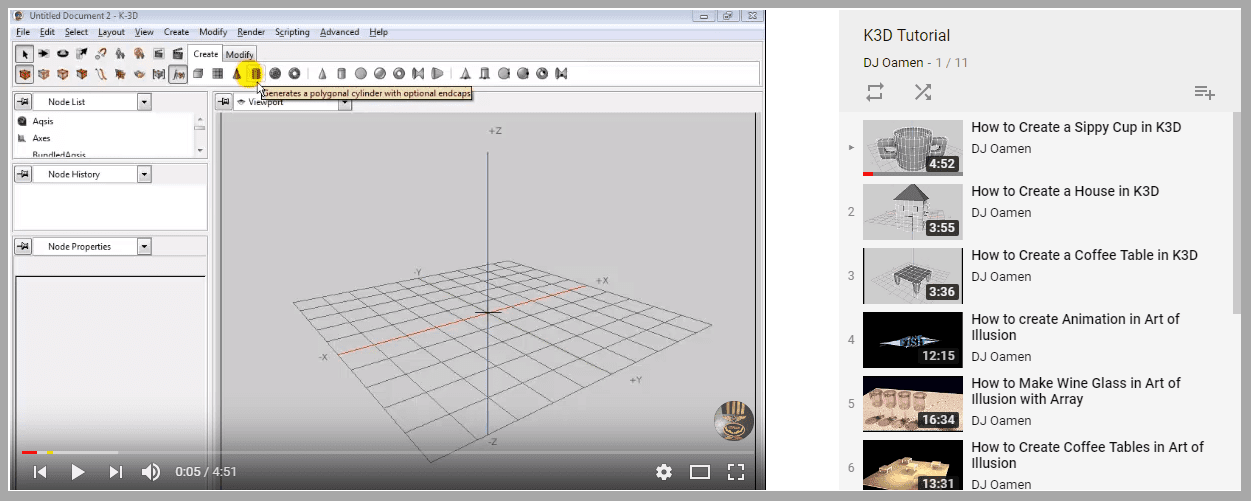Toggle loop playlist
This screenshot has width=1251, height=501.
pos(875,92)
